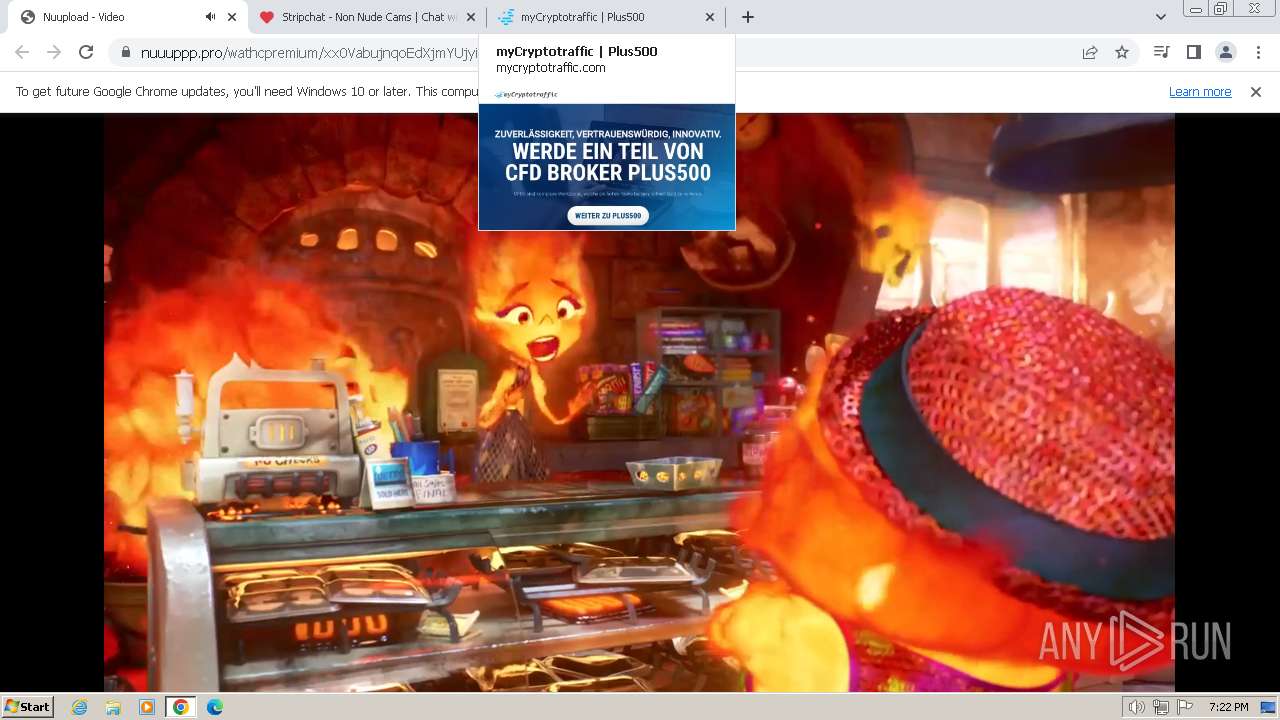
Task: Open the Windows Start menu
Action: [27, 706]
